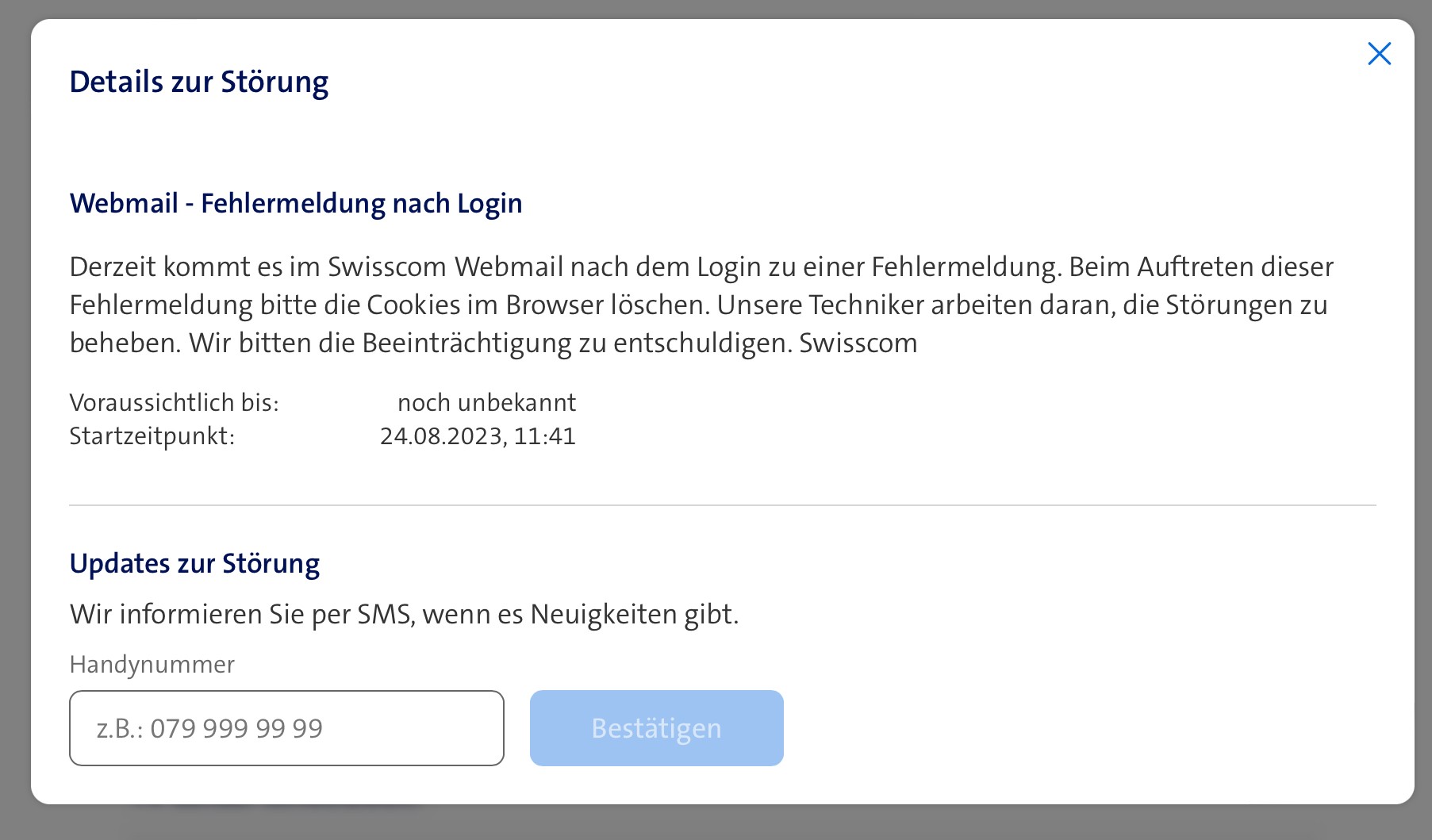
Task: Click the SMS notification info sentence
Action: click(404, 615)
